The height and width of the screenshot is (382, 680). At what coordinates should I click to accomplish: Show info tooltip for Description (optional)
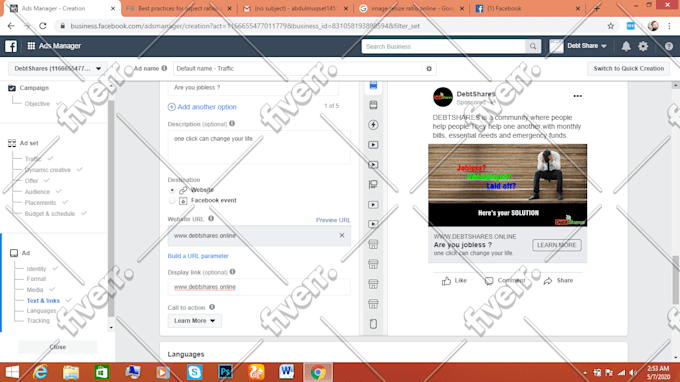(232, 124)
